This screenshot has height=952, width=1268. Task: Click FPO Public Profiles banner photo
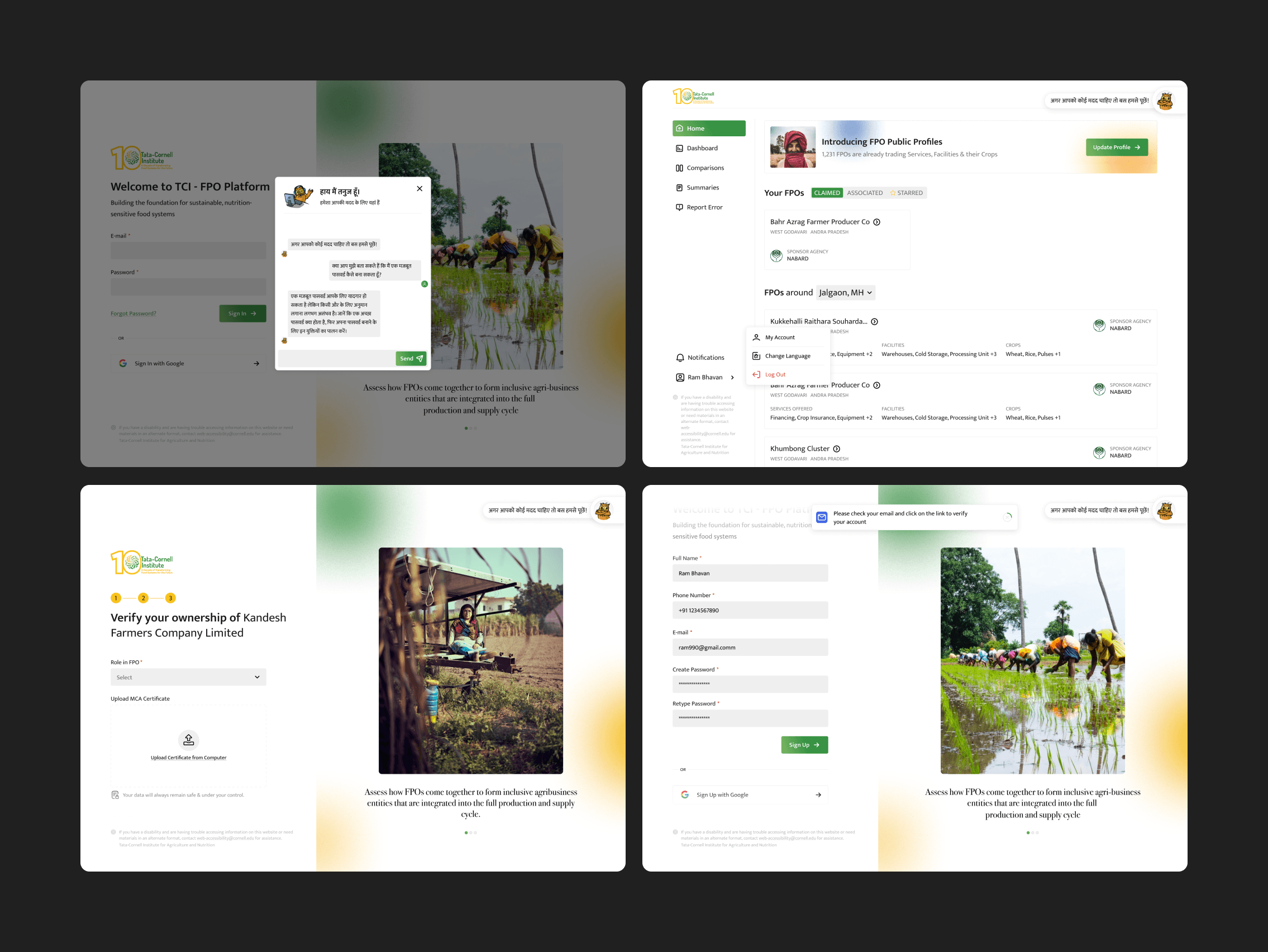[793, 147]
